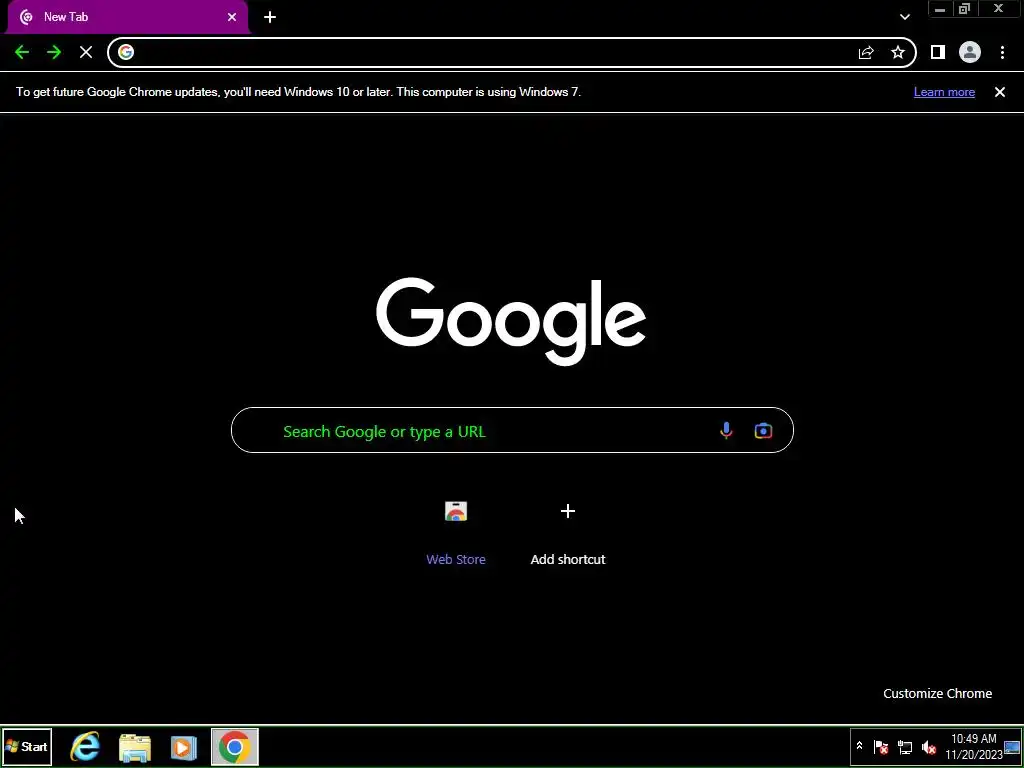Share this page icon in address bar
This screenshot has width=1024, height=768.
tap(866, 52)
